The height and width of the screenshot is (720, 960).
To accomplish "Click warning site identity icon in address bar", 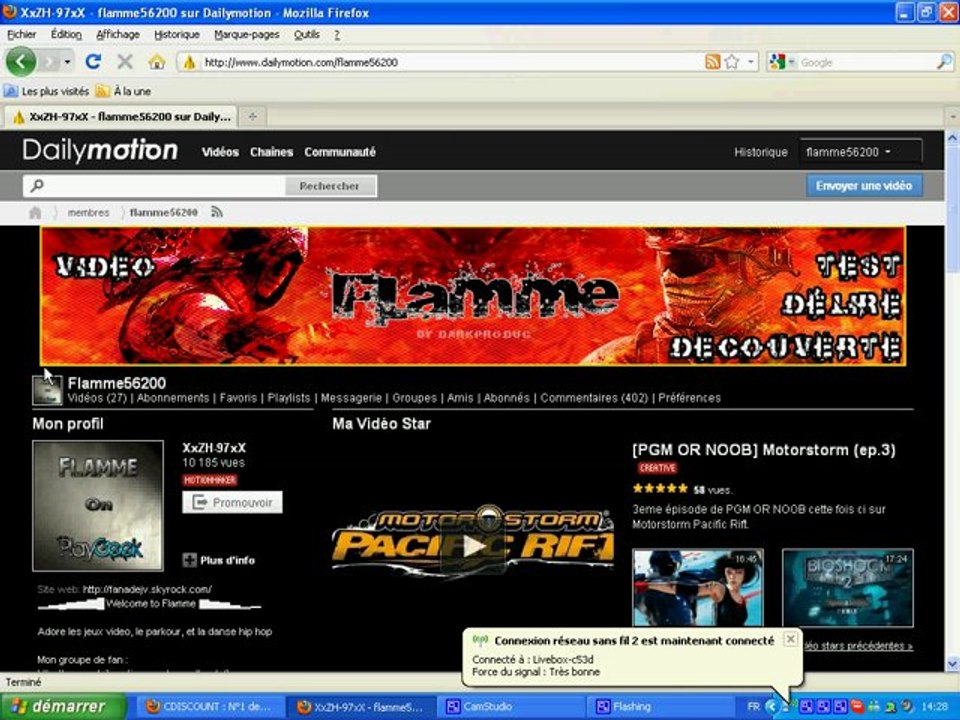I will pyautogui.click(x=190, y=62).
